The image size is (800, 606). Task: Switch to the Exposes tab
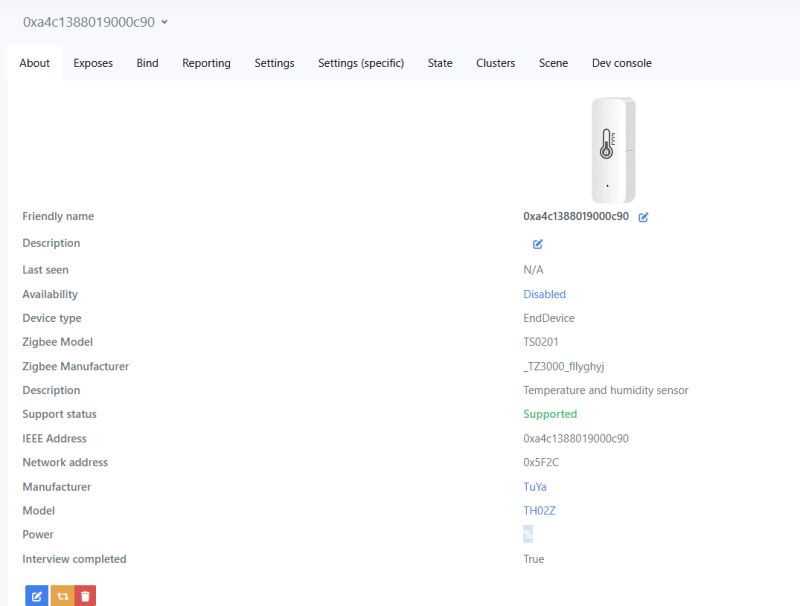point(93,63)
